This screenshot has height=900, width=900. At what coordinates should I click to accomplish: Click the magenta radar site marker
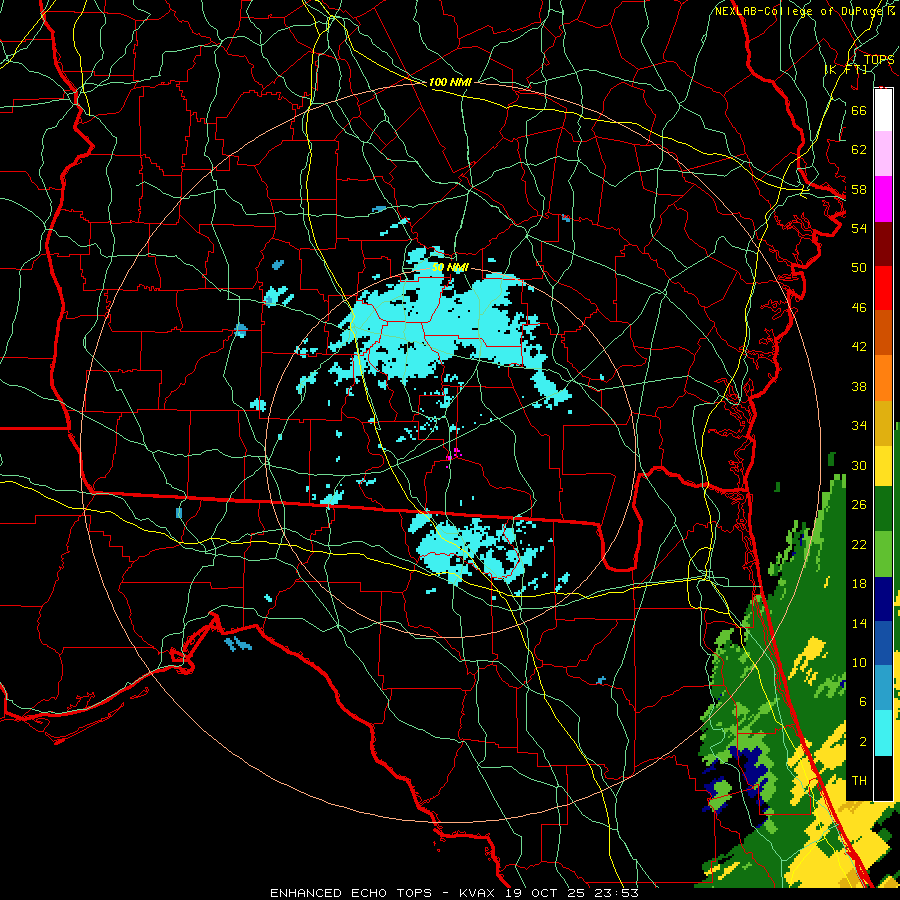coord(453,455)
